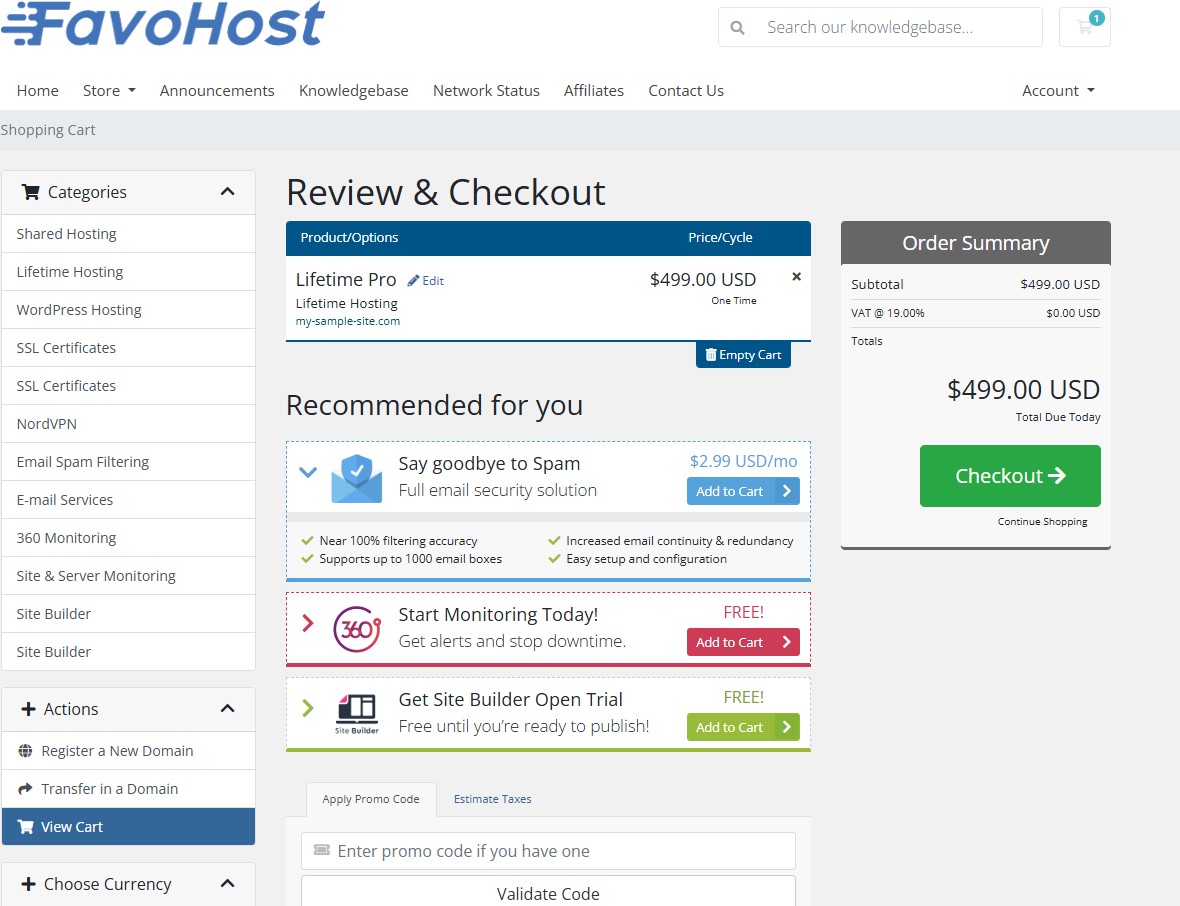Click the 360 Monitoring logo icon

coord(356,629)
